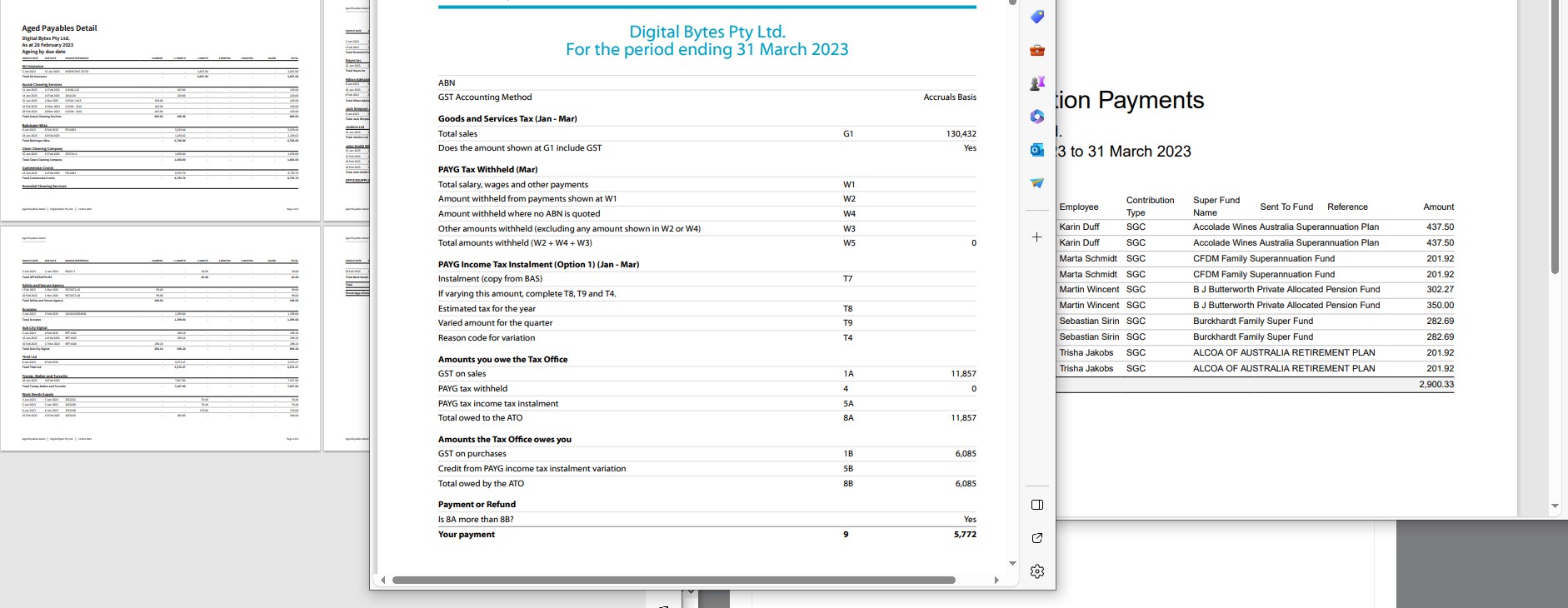The height and width of the screenshot is (608, 1568).
Task: Open the Tools briefcase icon in sidebar
Action: point(1037,50)
